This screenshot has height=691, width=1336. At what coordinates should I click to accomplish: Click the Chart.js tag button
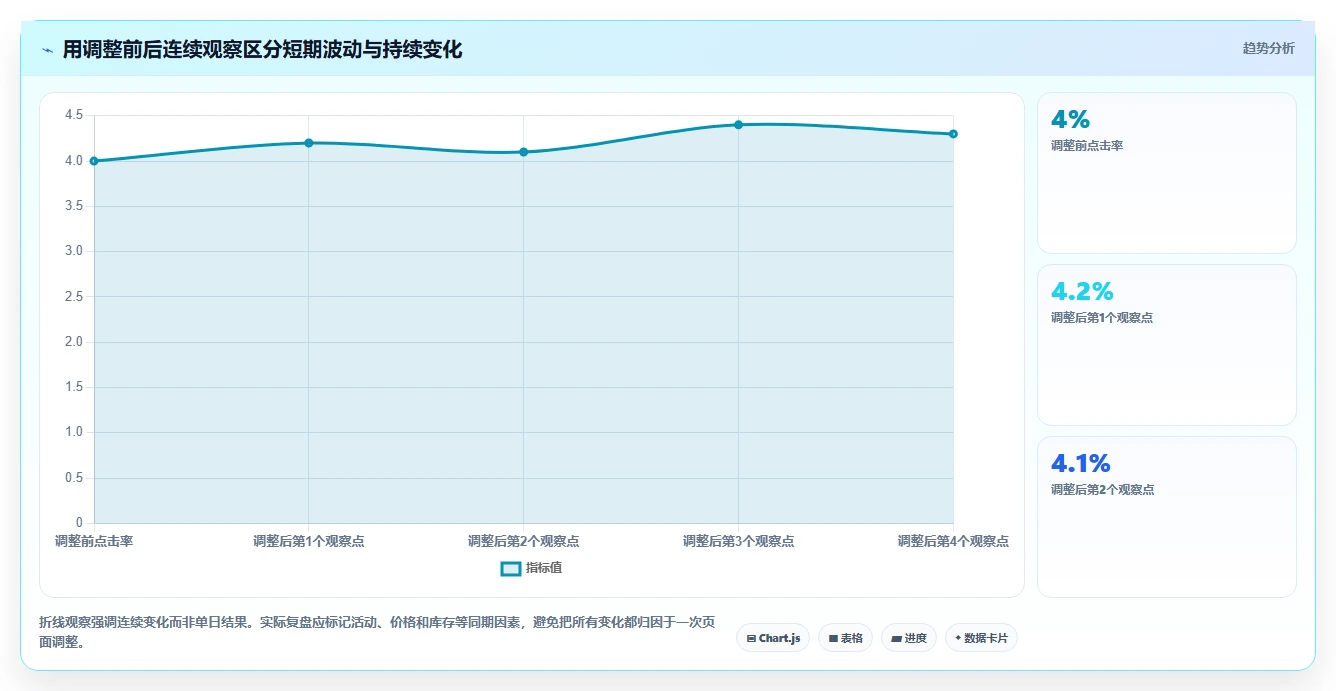pyautogui.click(x=773, y=638)
